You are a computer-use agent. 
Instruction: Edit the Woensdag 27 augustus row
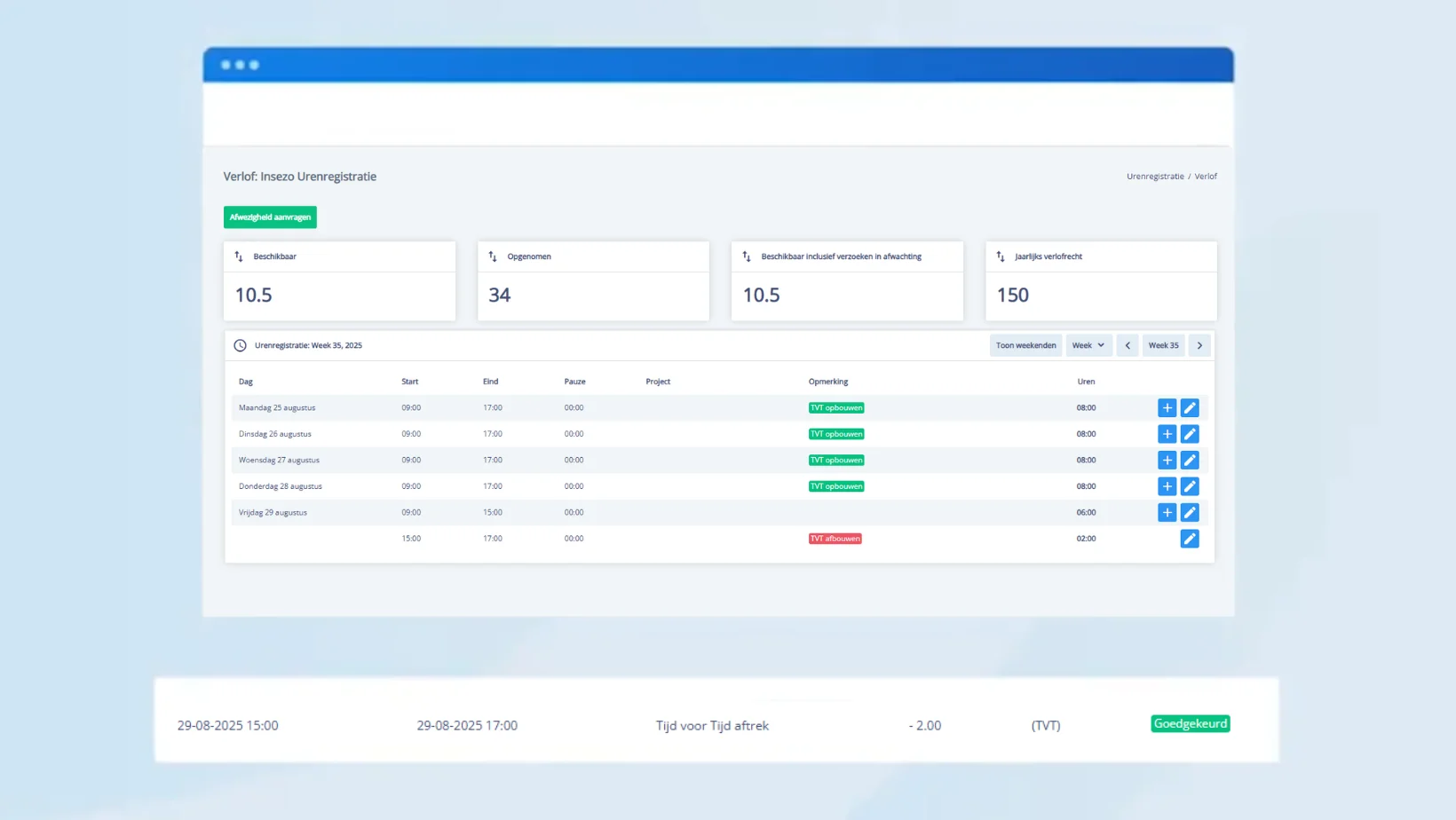coord(1190,460)
